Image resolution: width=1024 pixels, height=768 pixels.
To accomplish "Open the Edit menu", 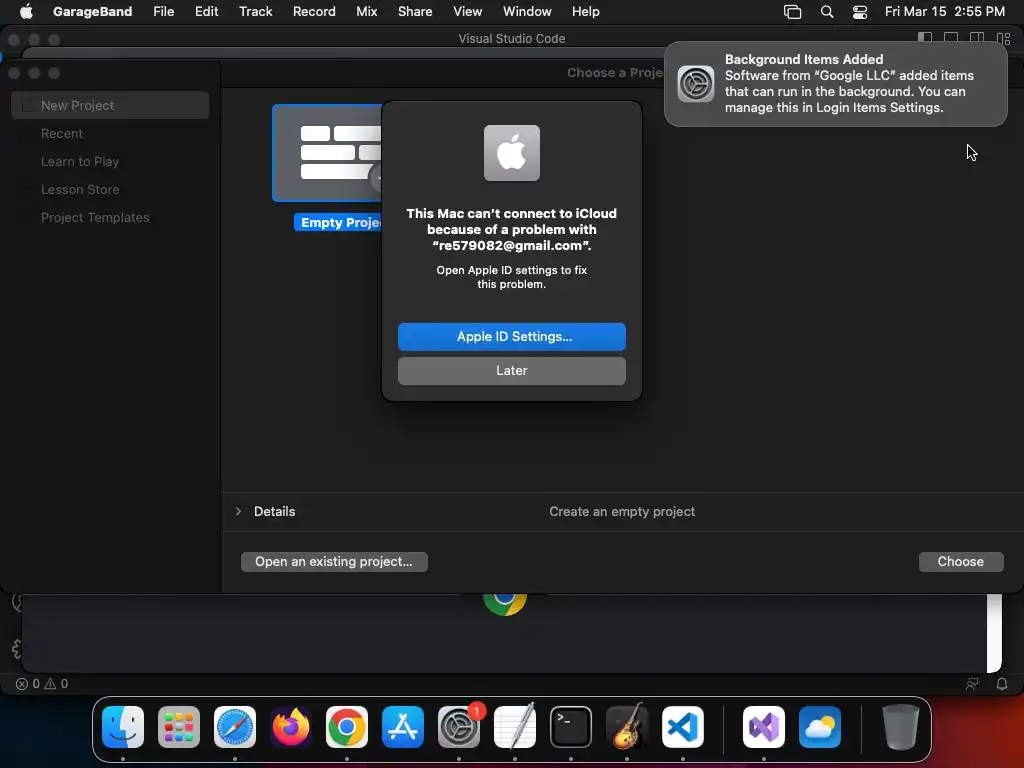I will click(206, 11).
